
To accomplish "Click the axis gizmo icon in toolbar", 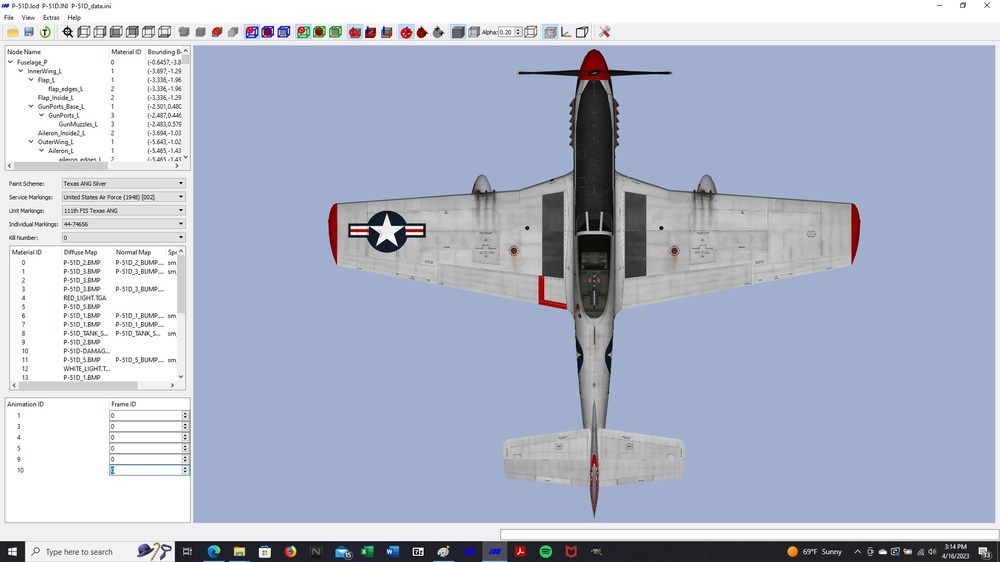I will click(566, 32).
